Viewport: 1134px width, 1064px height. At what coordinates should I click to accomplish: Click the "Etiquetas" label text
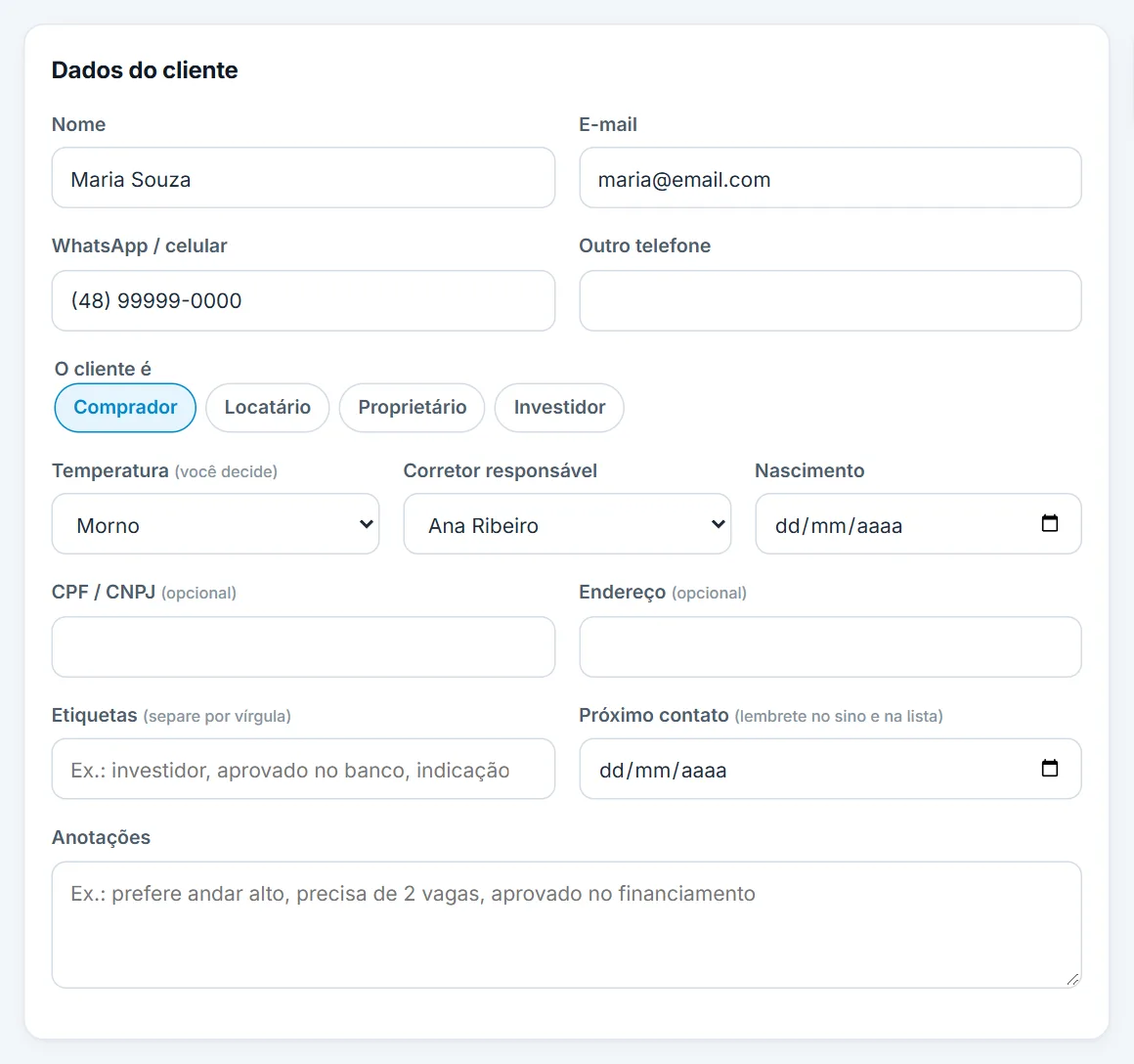click(94, 715)
